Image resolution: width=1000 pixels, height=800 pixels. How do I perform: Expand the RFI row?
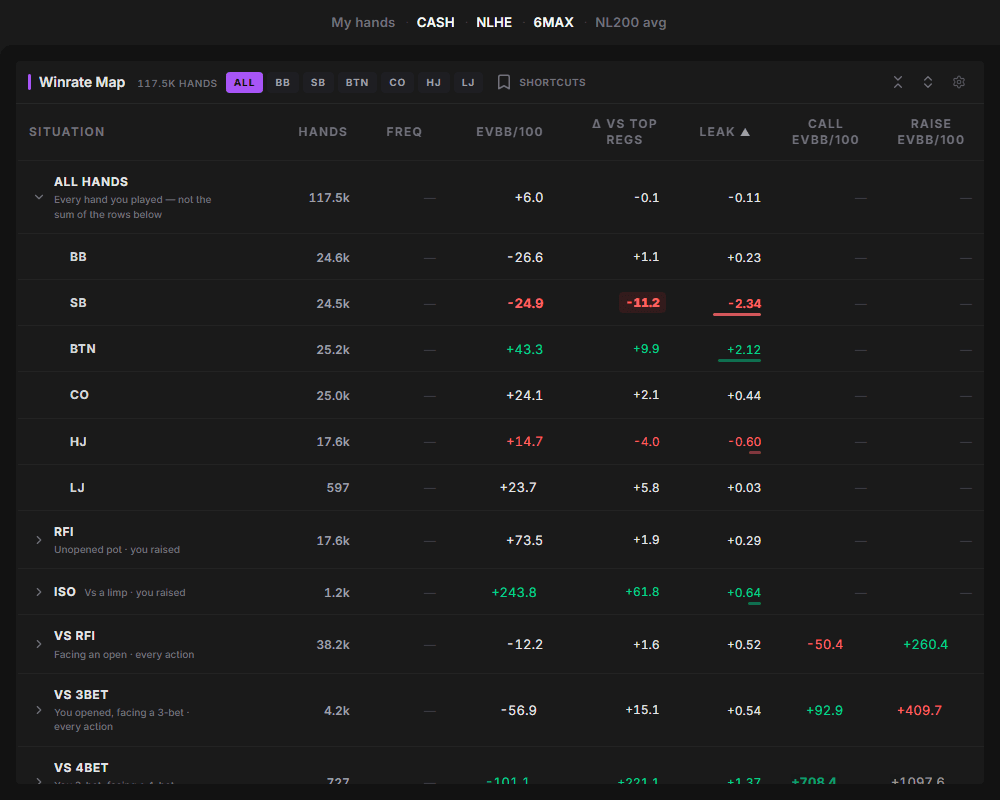(x=39, y=540)
